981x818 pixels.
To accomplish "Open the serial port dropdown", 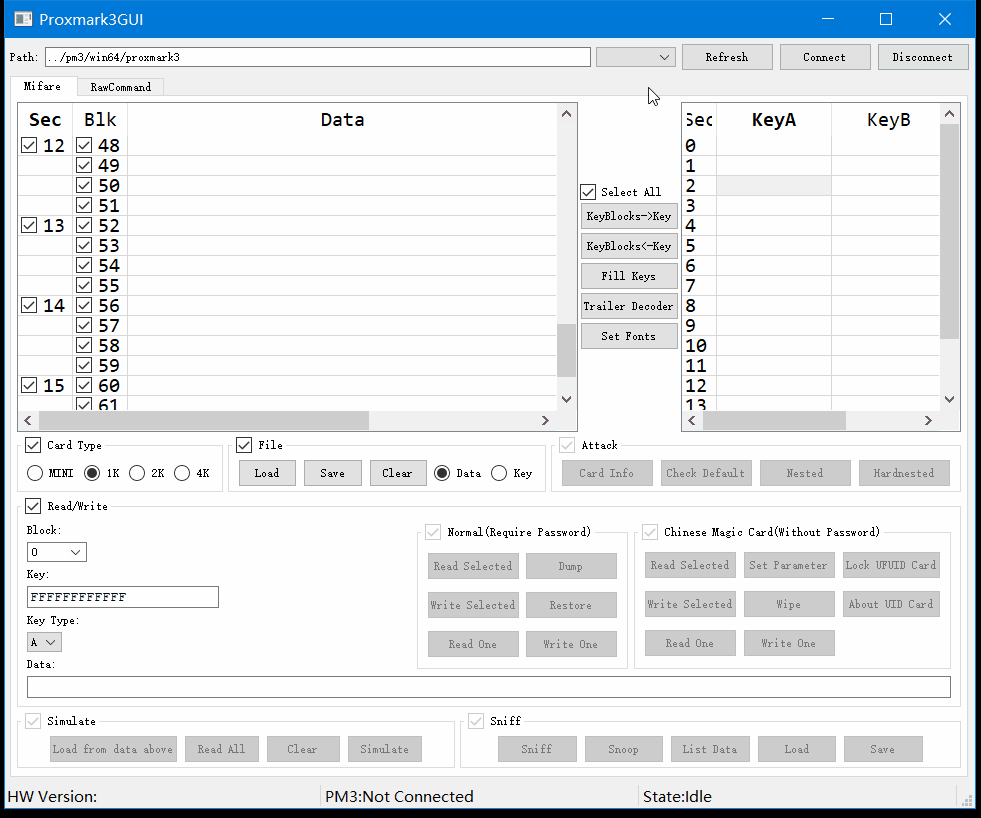I will (x=636, y=57).
